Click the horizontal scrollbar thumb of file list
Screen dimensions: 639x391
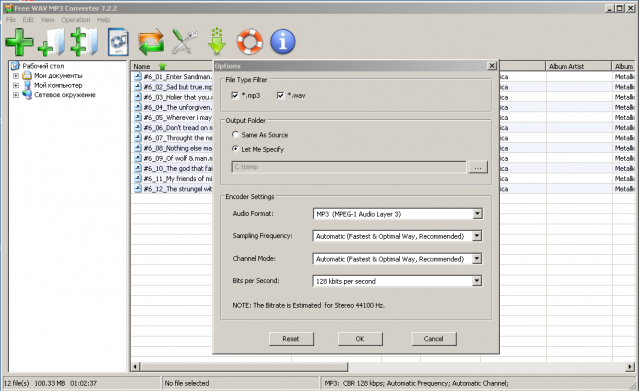click(244, 367)
